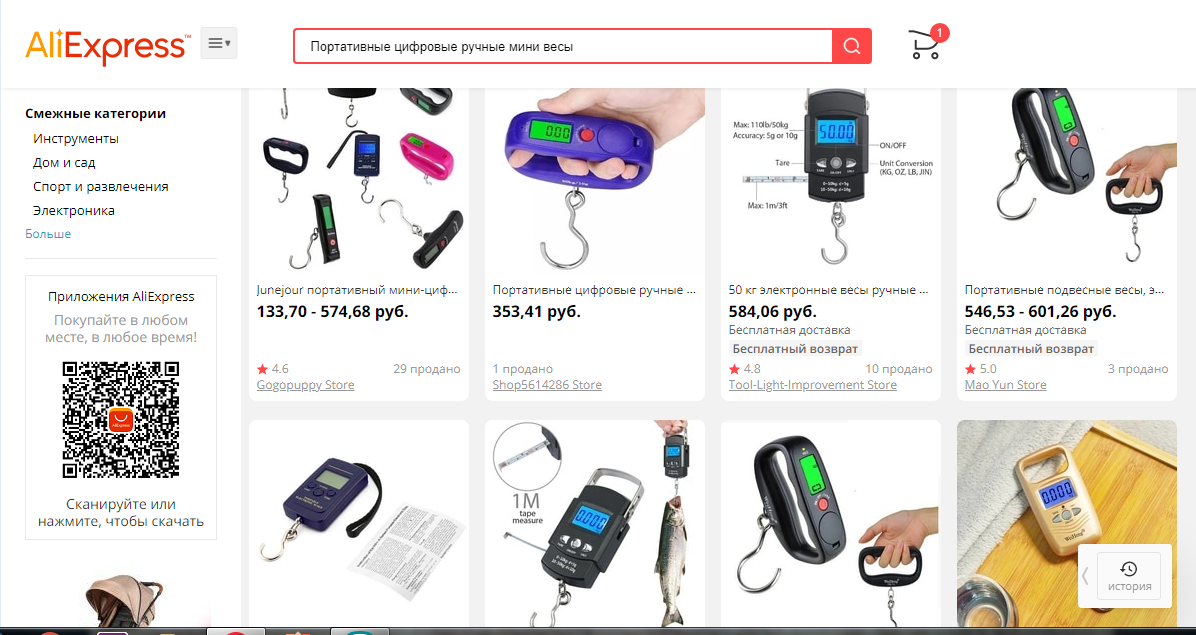Viewport: 1196px width, 635px height.
Task: Select Дом и сад category
Action: click(x=64, y=162)
